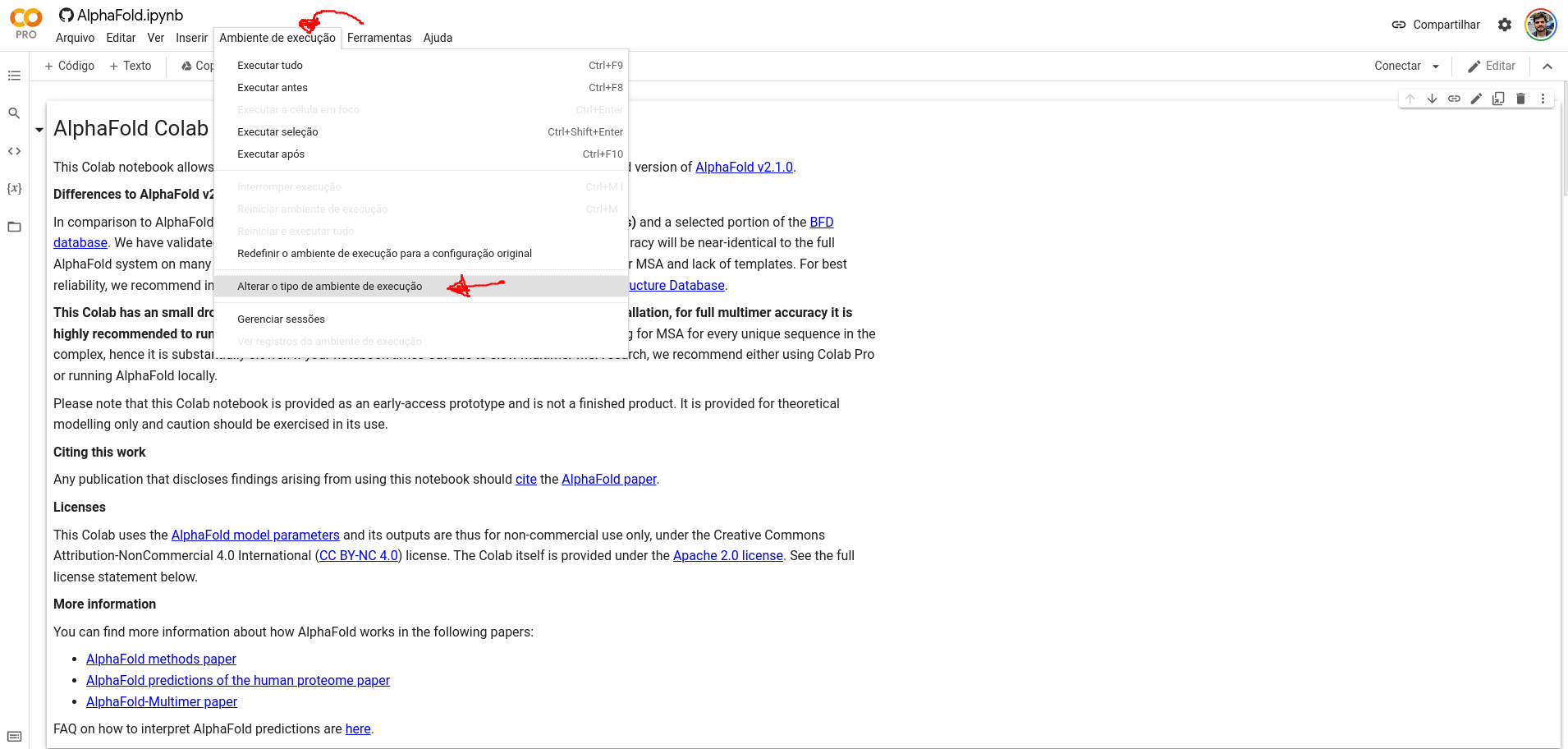Close the Ambiente de execução menu
This screenshot has height=749, width=1568.
click(x=277, y=38)
